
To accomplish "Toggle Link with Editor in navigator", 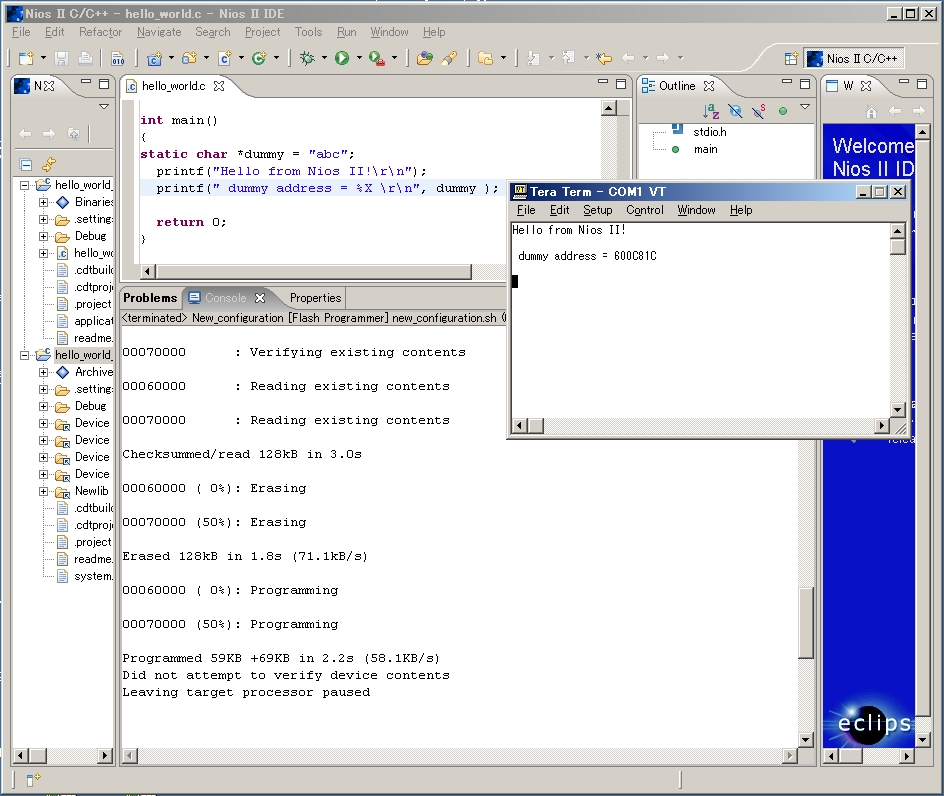I will [x=48, y=165].
